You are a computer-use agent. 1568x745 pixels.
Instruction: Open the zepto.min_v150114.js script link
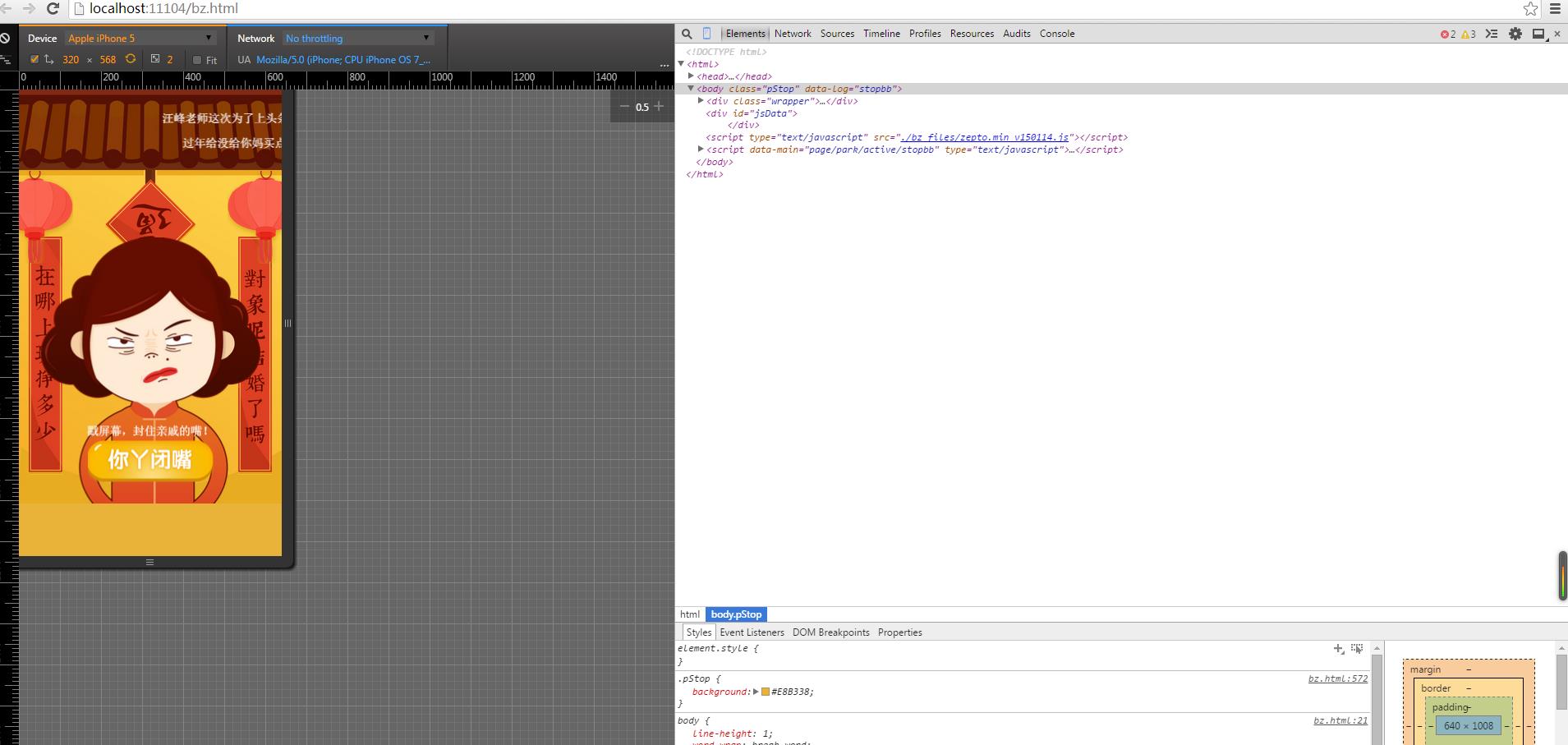click(985, 137)
